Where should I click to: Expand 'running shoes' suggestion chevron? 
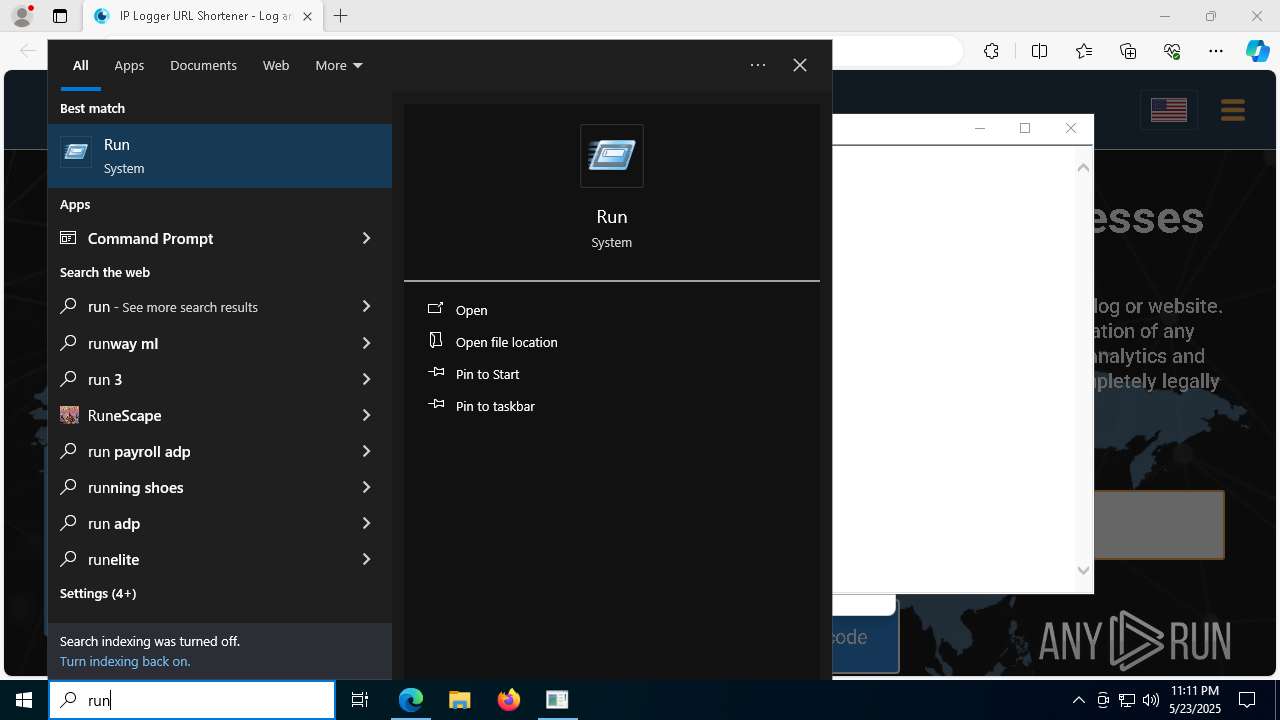click(366, 487)
